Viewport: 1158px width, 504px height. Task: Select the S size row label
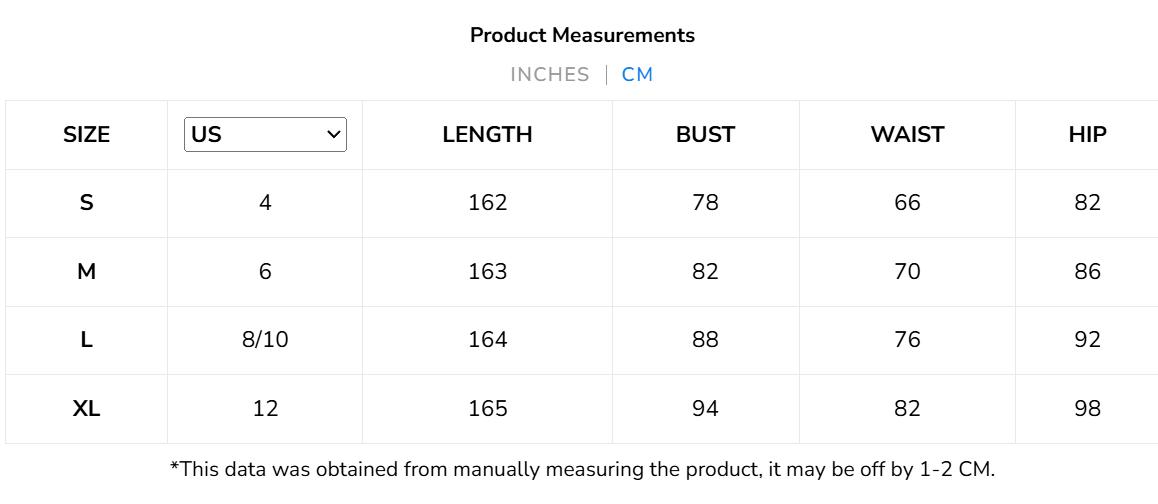click(x=87, y=203)
